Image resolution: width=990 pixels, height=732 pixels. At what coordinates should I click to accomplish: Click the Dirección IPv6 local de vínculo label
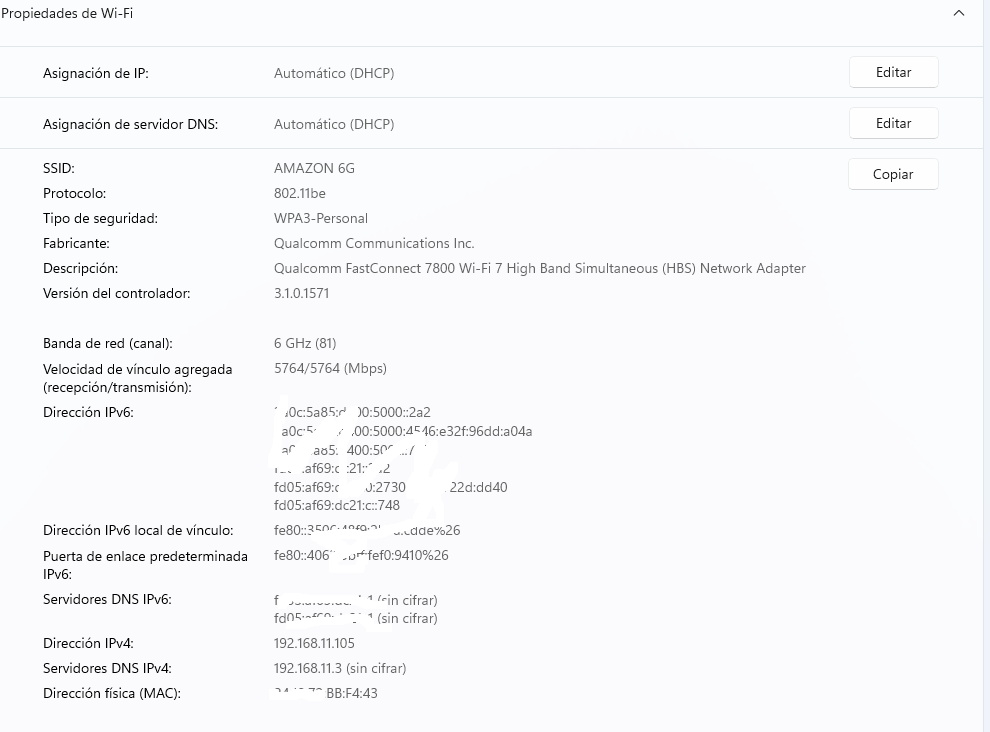tap(138, 531)
